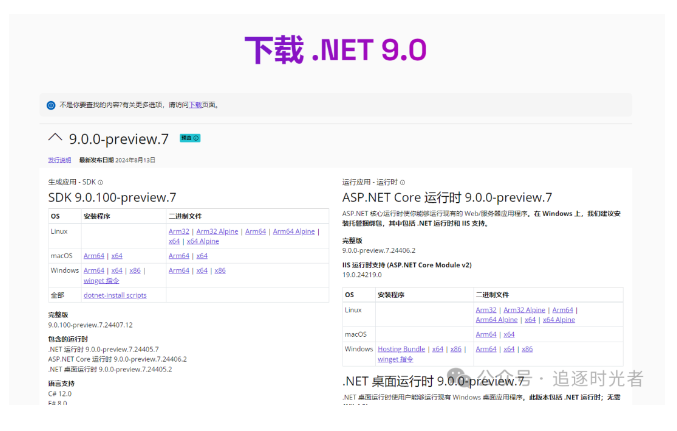677x431 pixels.
Task: Open ASP.NET Core Windows winget 指令 link
Action: click(395, 359)
